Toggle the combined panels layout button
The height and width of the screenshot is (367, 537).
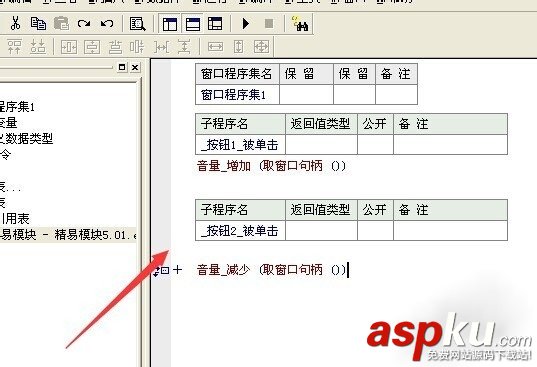(215, 24)
